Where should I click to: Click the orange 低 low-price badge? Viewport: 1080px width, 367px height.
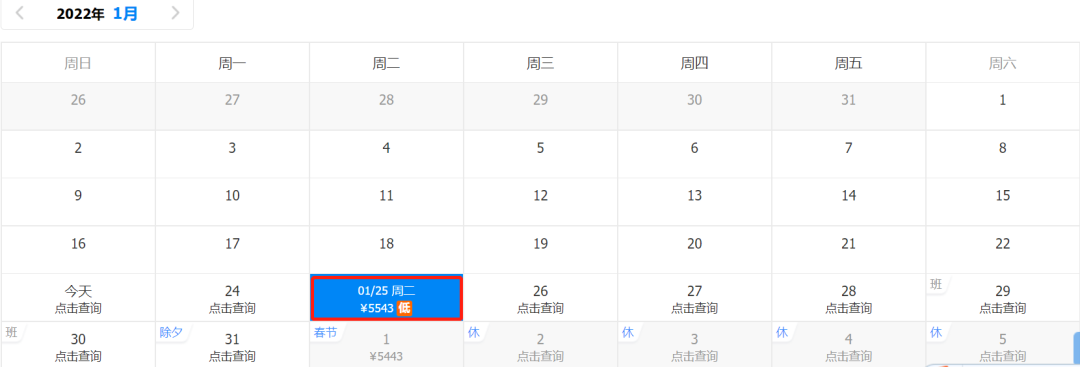point(404,308)
